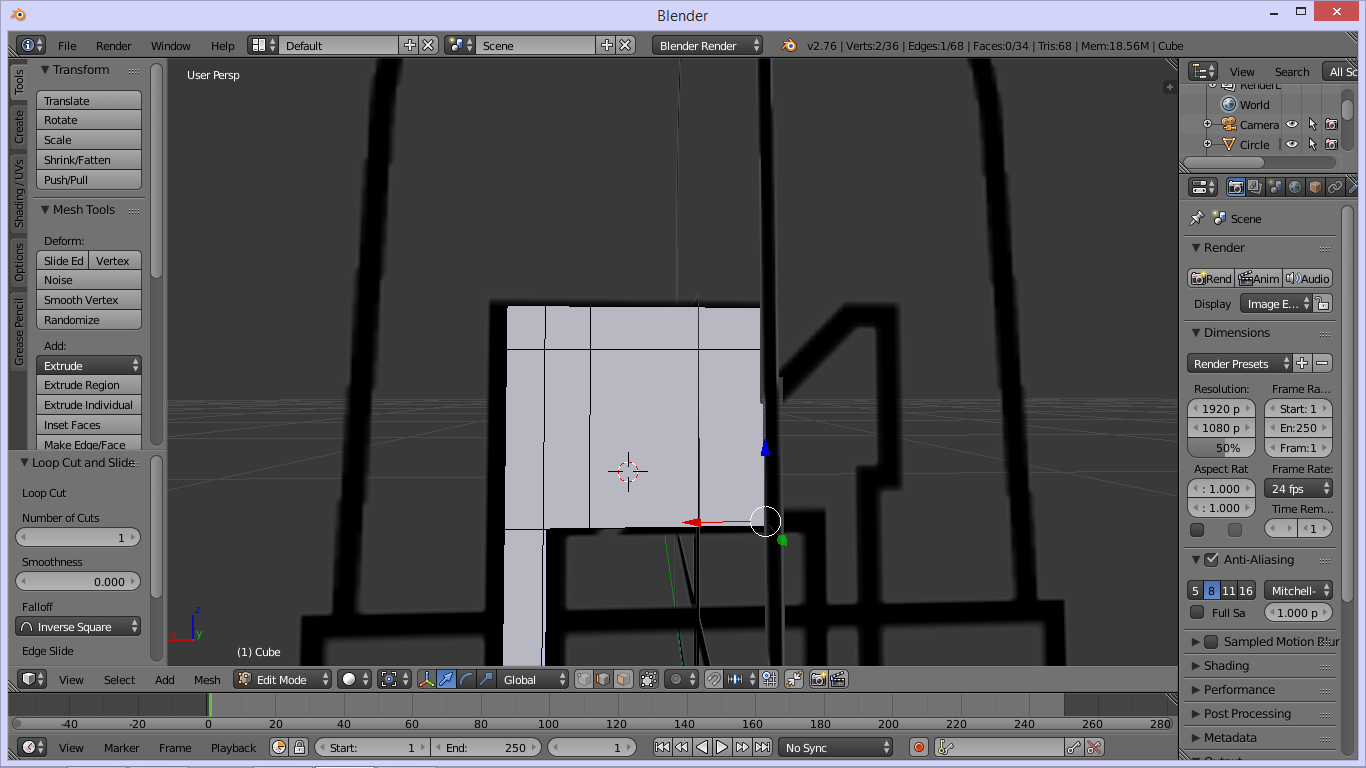Switch to the Create tool shelf tab

coord(19,126)
